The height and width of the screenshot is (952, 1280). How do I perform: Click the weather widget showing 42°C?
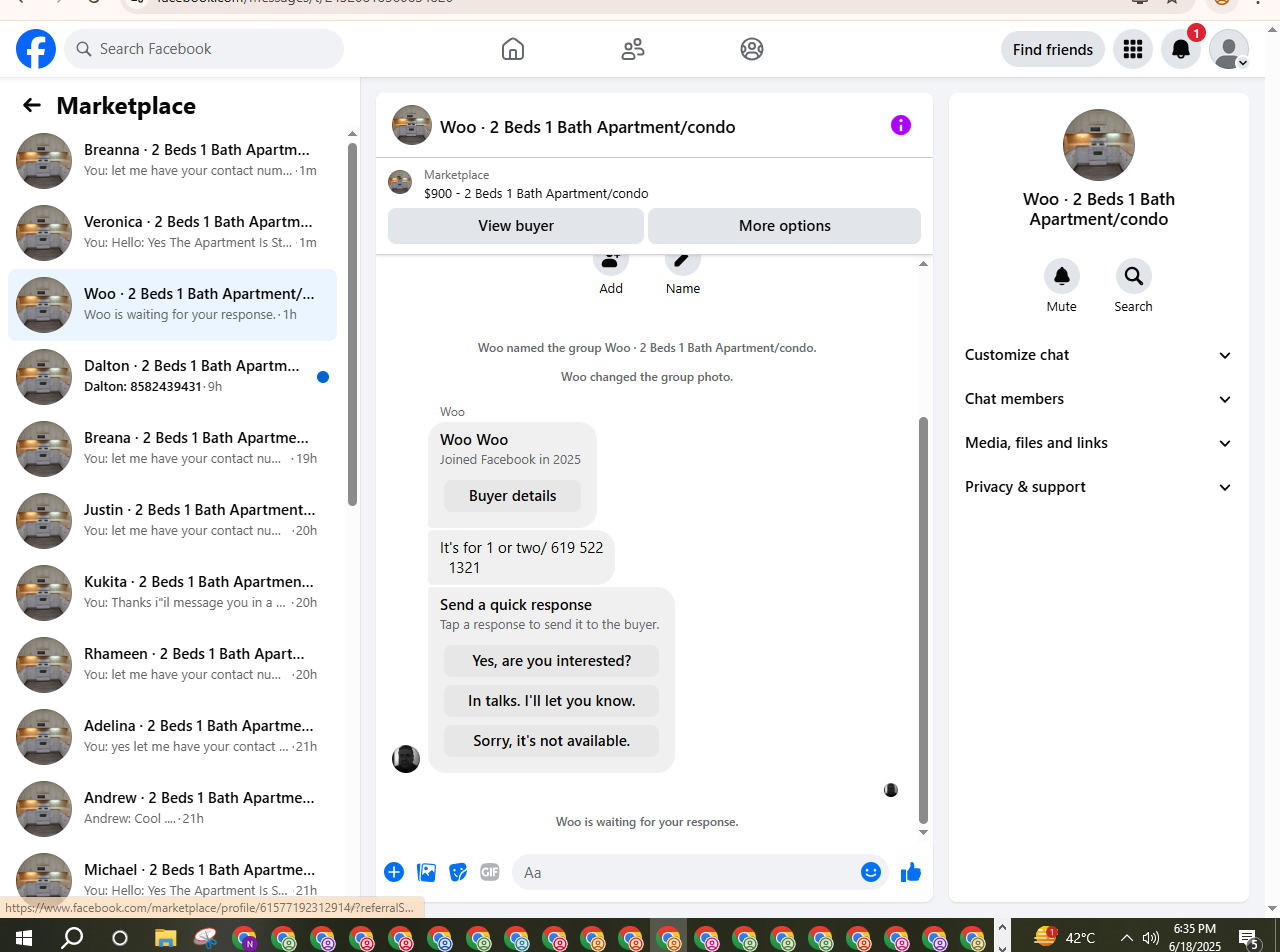pos(1065,937)
